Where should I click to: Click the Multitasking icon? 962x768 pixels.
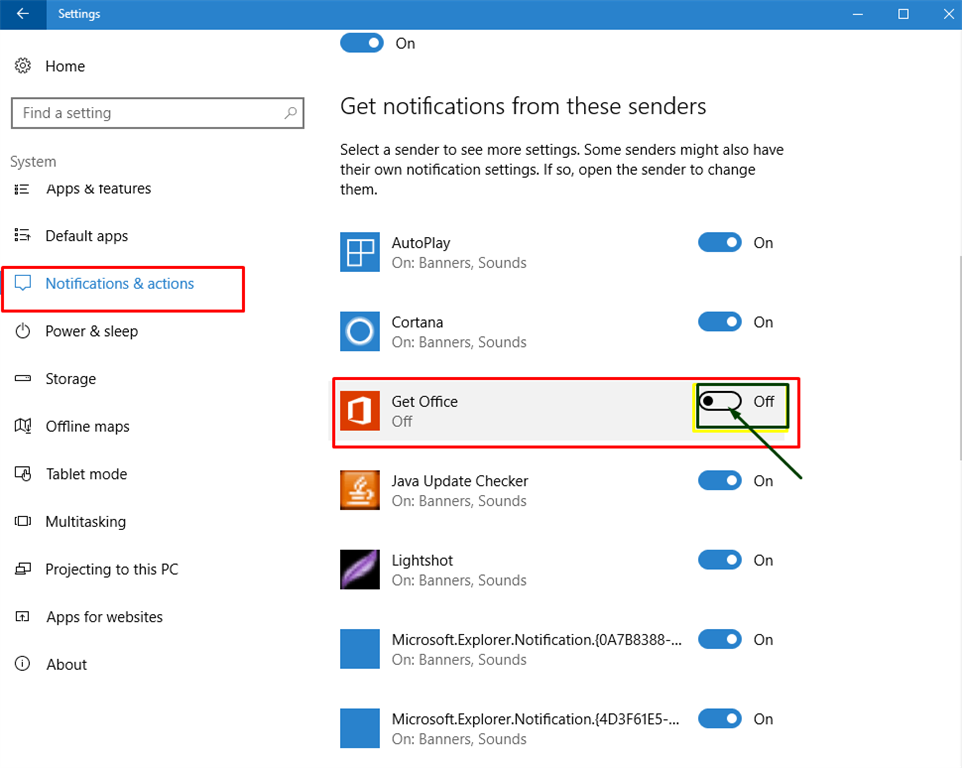coord(23,521)
